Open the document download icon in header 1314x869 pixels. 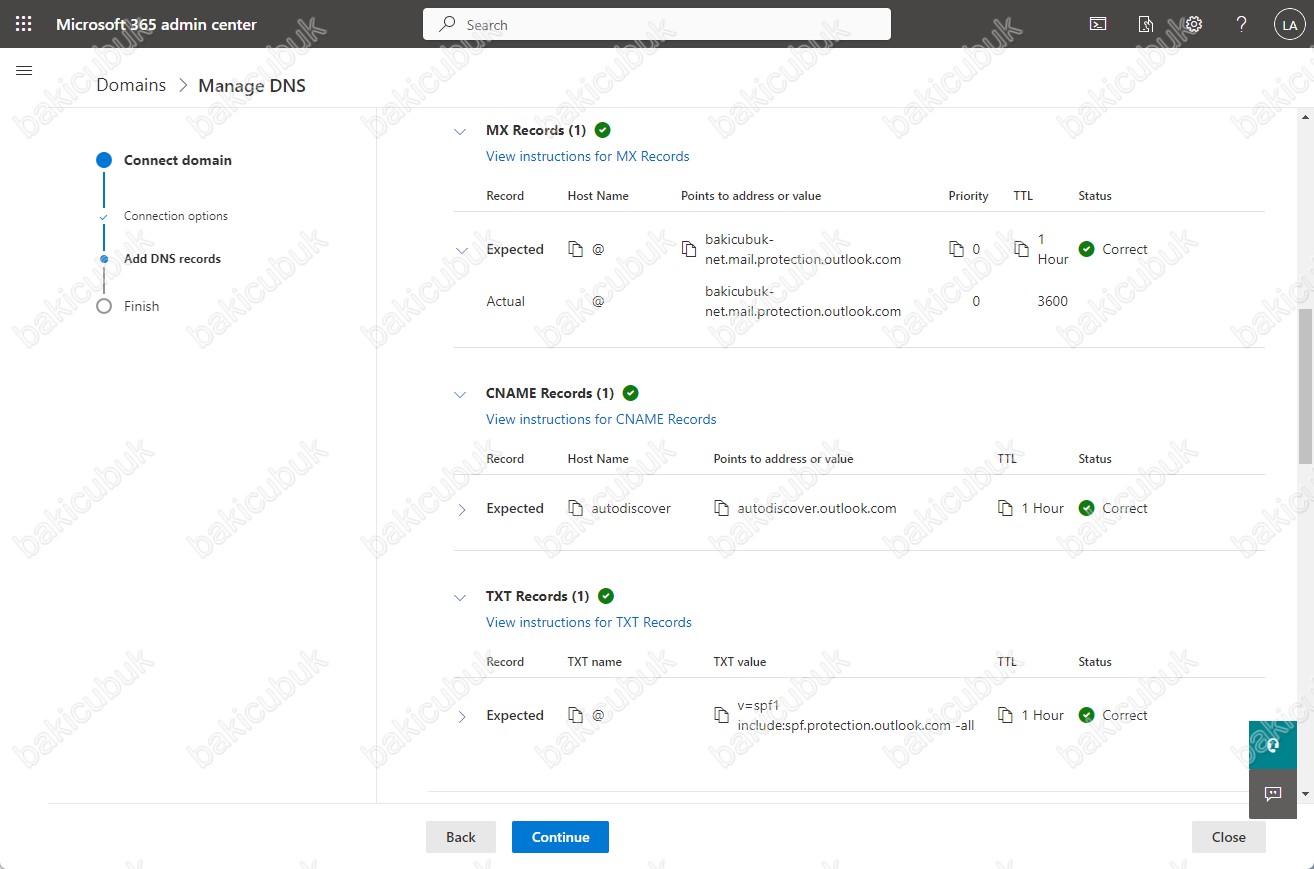pyautogui.click(x=1146, y=24)
